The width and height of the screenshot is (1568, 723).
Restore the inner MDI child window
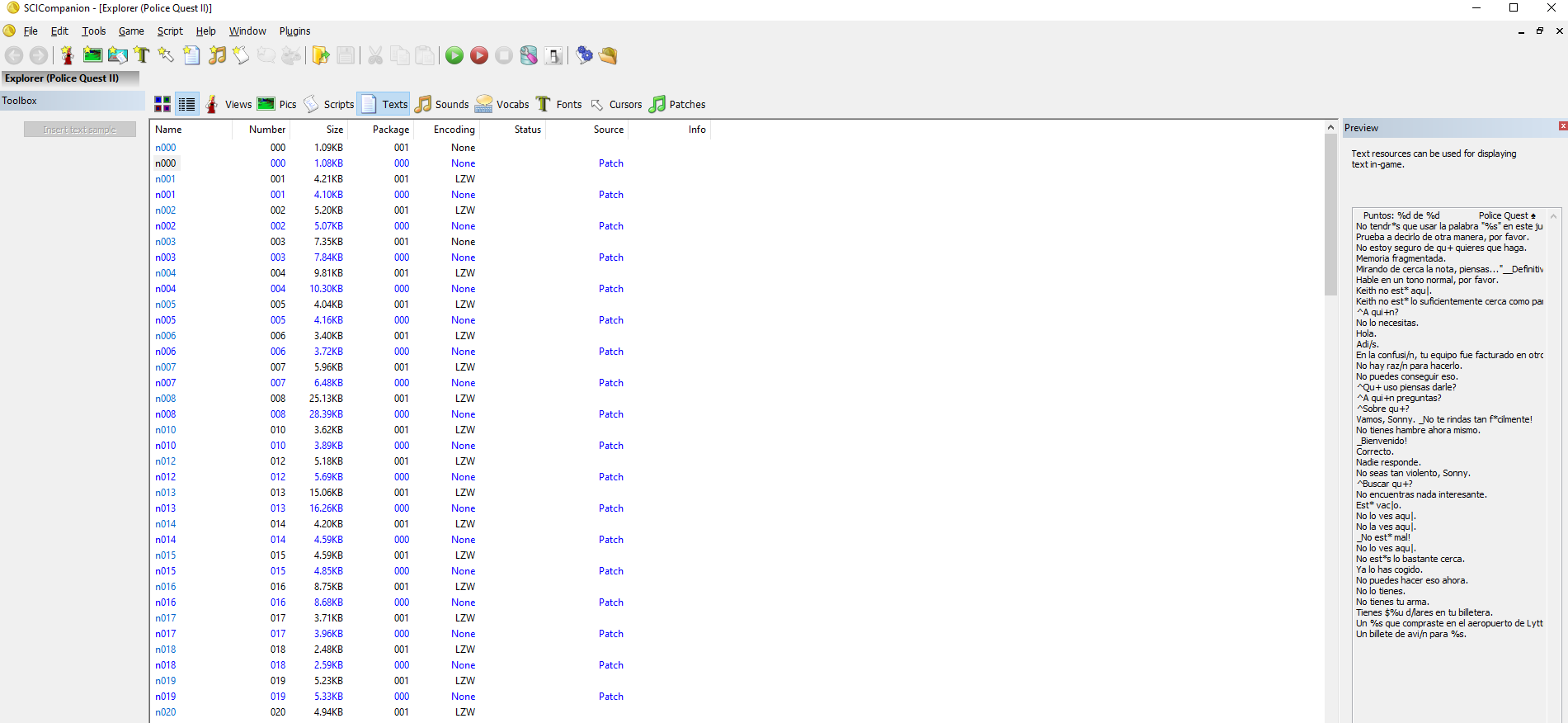point(1539,31)
